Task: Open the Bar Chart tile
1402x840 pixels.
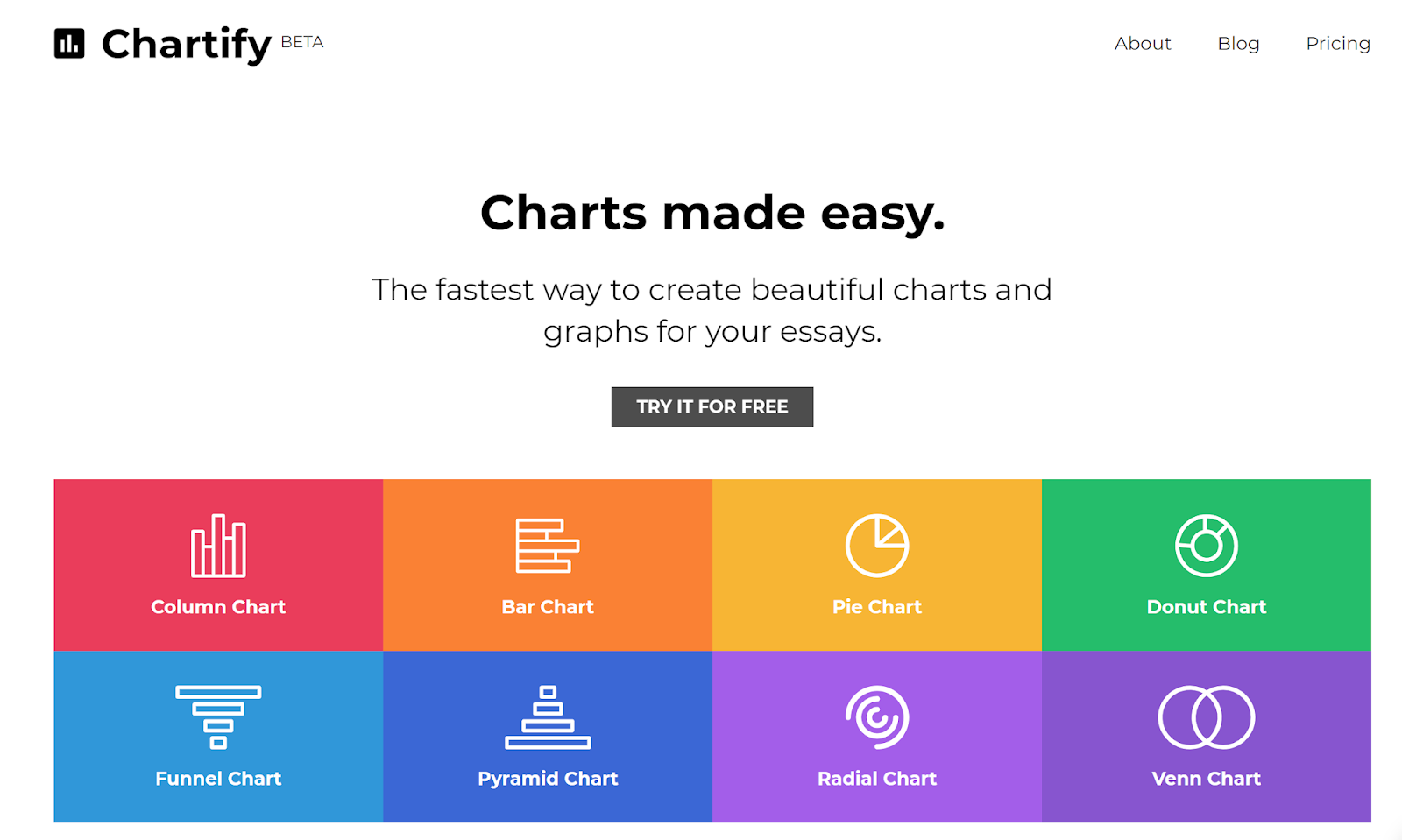Action: (x=547, y=564)
